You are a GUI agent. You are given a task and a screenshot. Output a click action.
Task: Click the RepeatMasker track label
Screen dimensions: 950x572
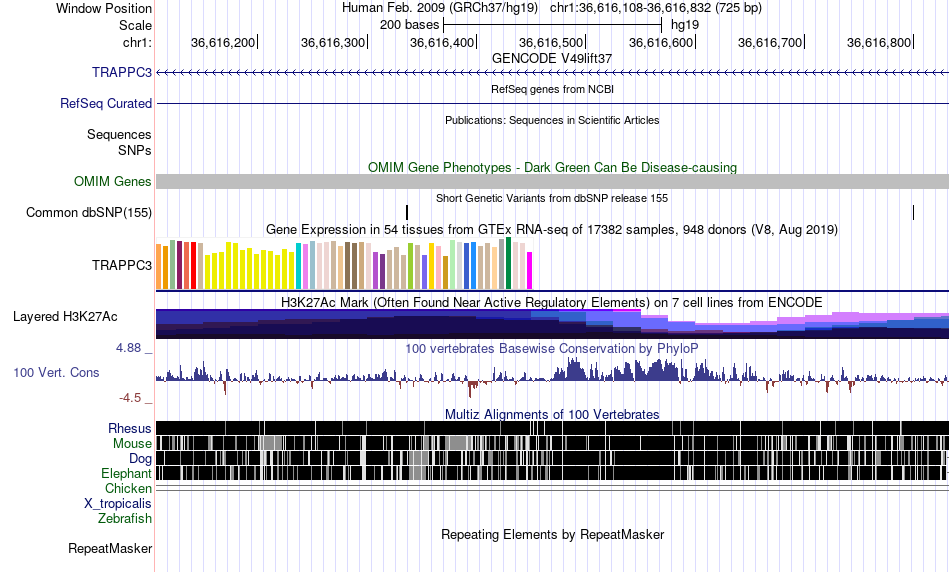coord(110,549)
